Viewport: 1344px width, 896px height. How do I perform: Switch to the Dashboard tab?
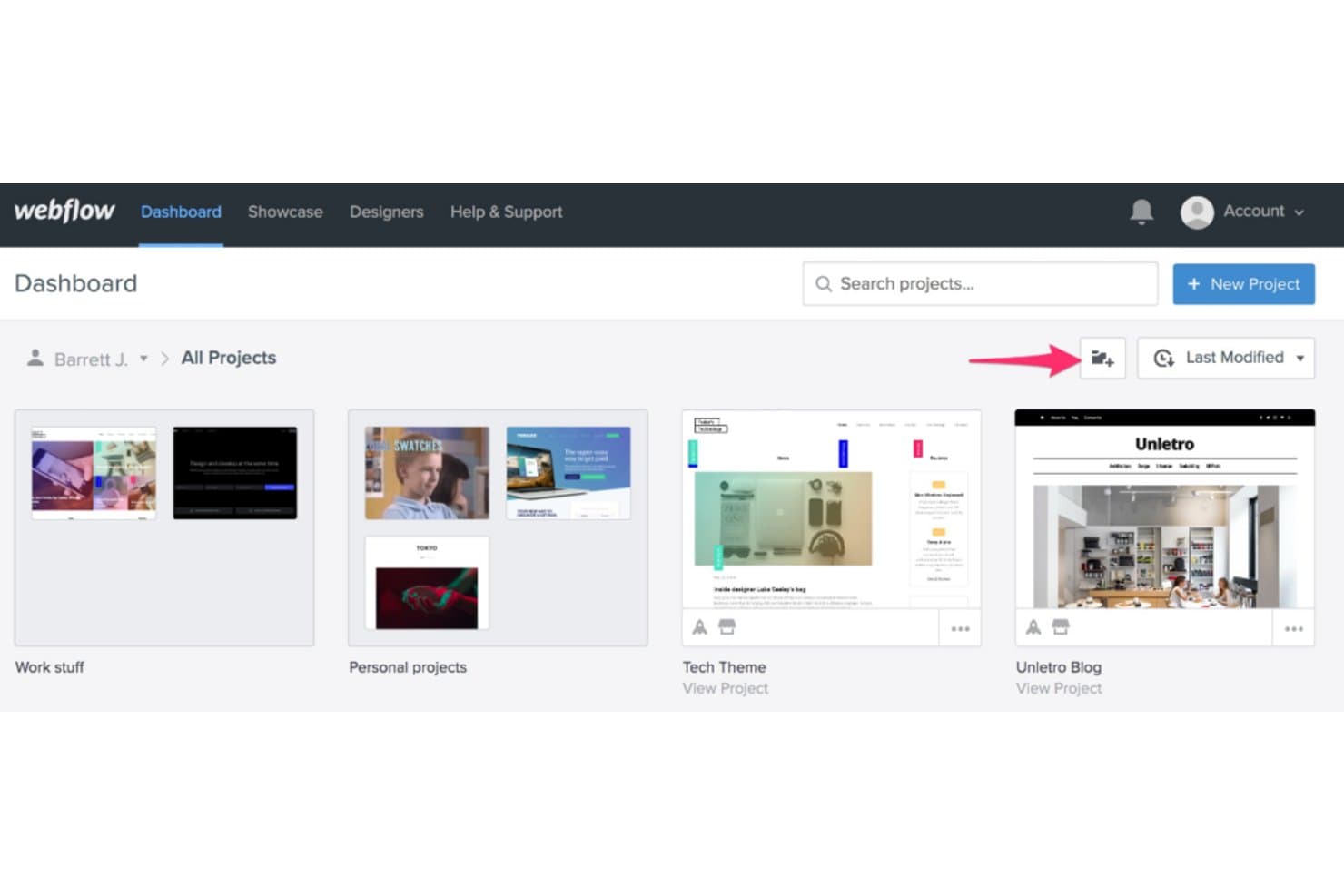pyautogui.click(x=181, y=212)
